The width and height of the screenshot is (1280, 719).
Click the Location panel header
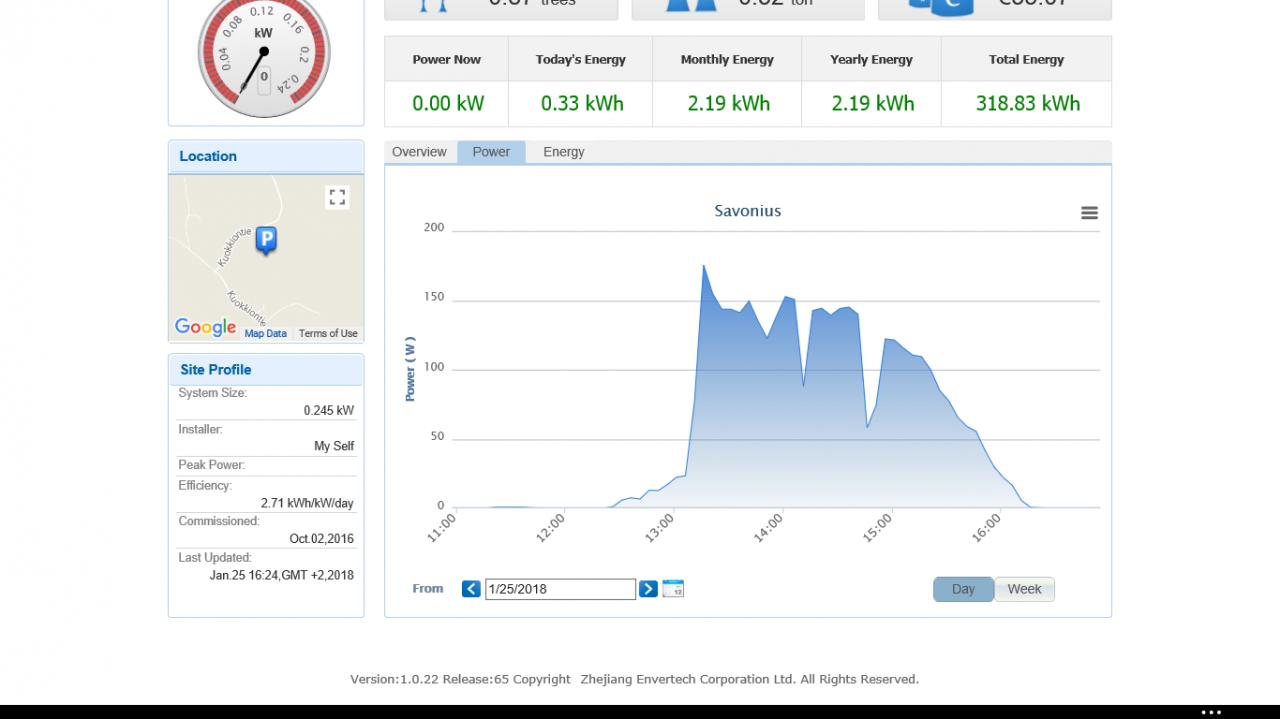pyautogui.click(x=266, y=156)
